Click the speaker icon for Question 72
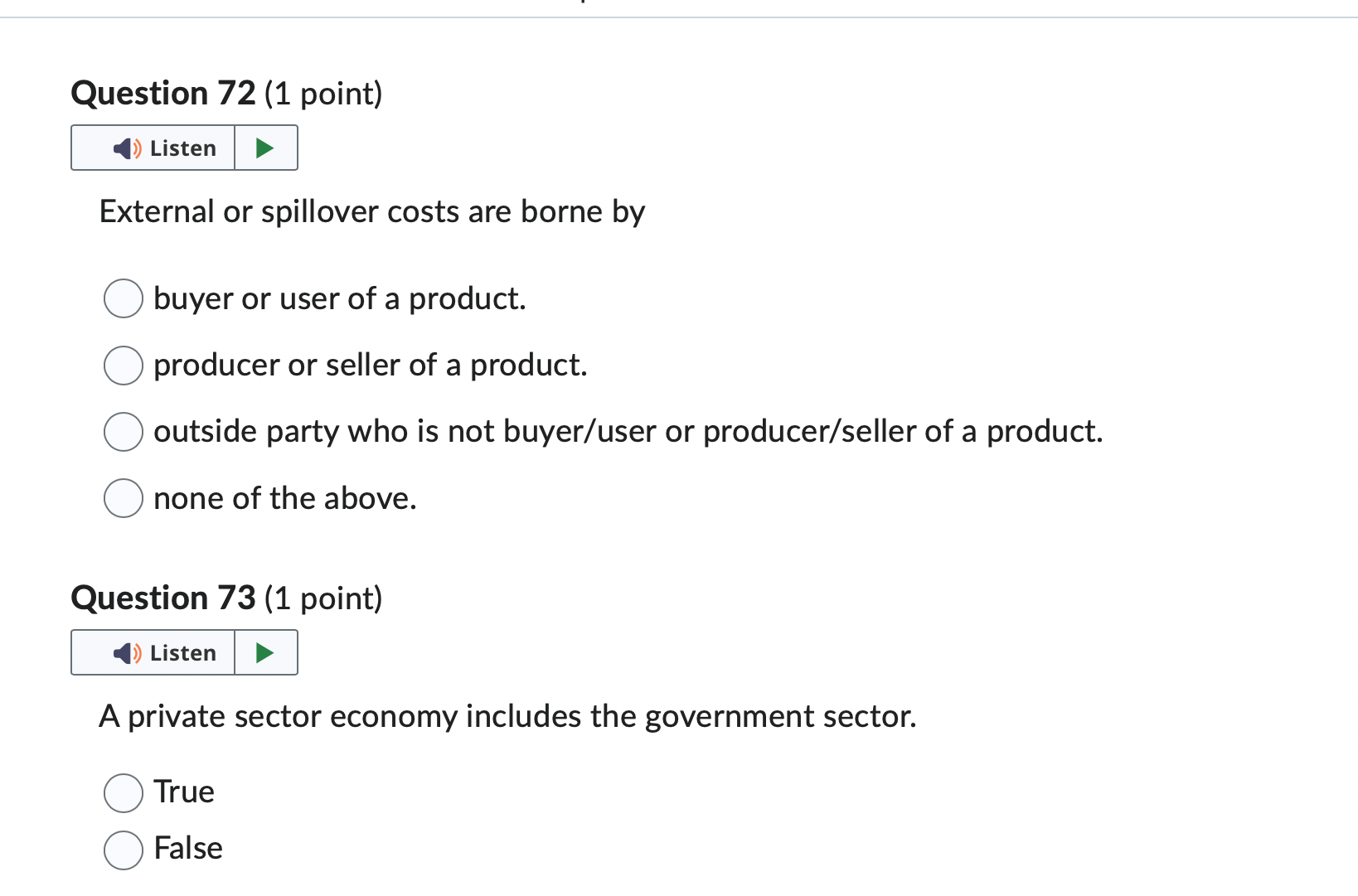The image size is (1358, 896). pos(125,148)
